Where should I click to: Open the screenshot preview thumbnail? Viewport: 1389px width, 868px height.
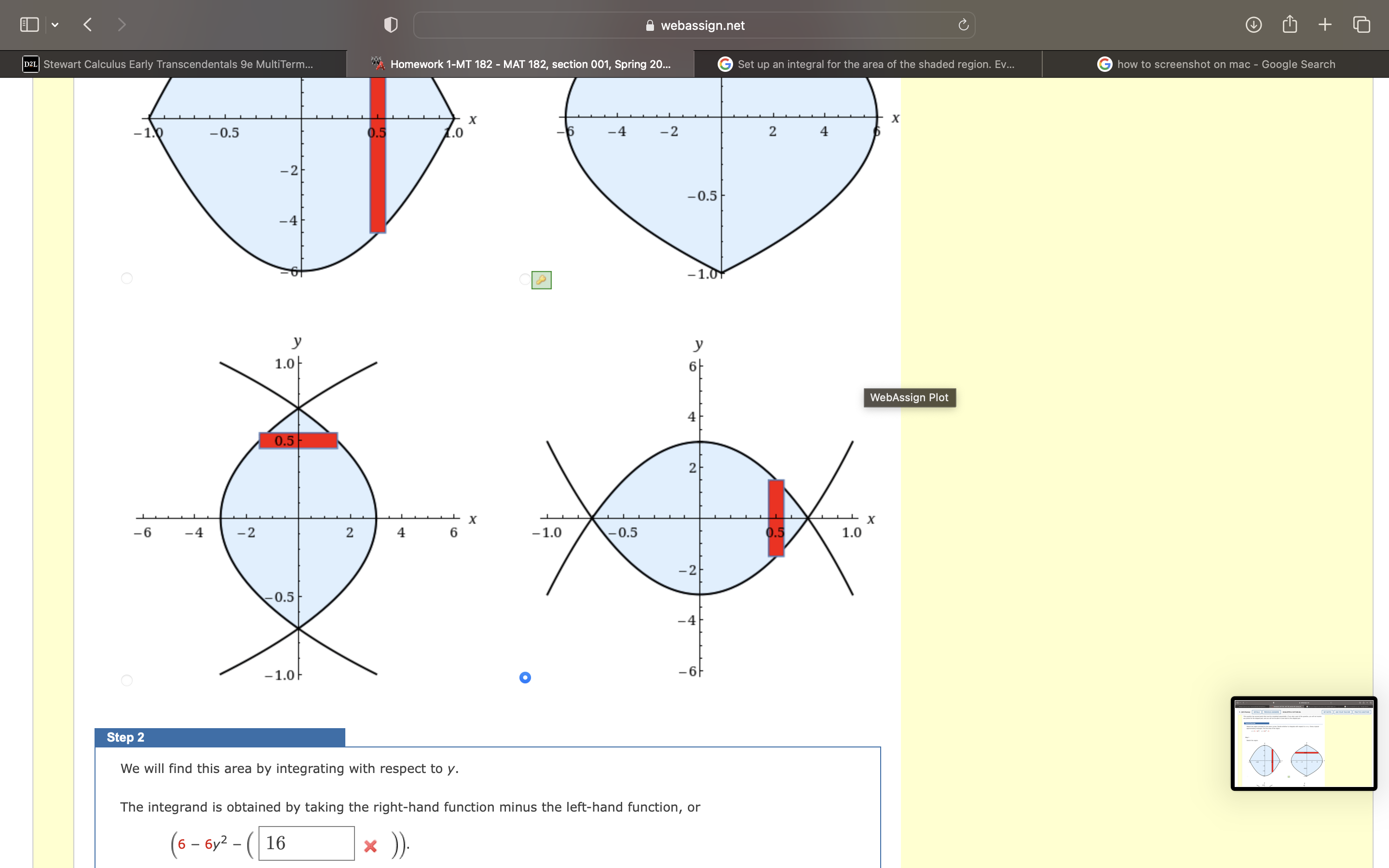point(1304,744)
